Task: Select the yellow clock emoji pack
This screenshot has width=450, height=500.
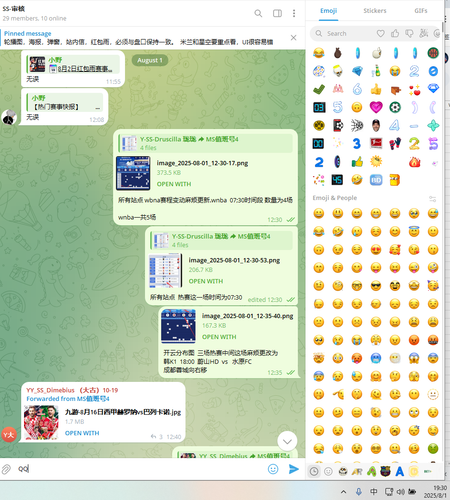Action: (414, 471)
